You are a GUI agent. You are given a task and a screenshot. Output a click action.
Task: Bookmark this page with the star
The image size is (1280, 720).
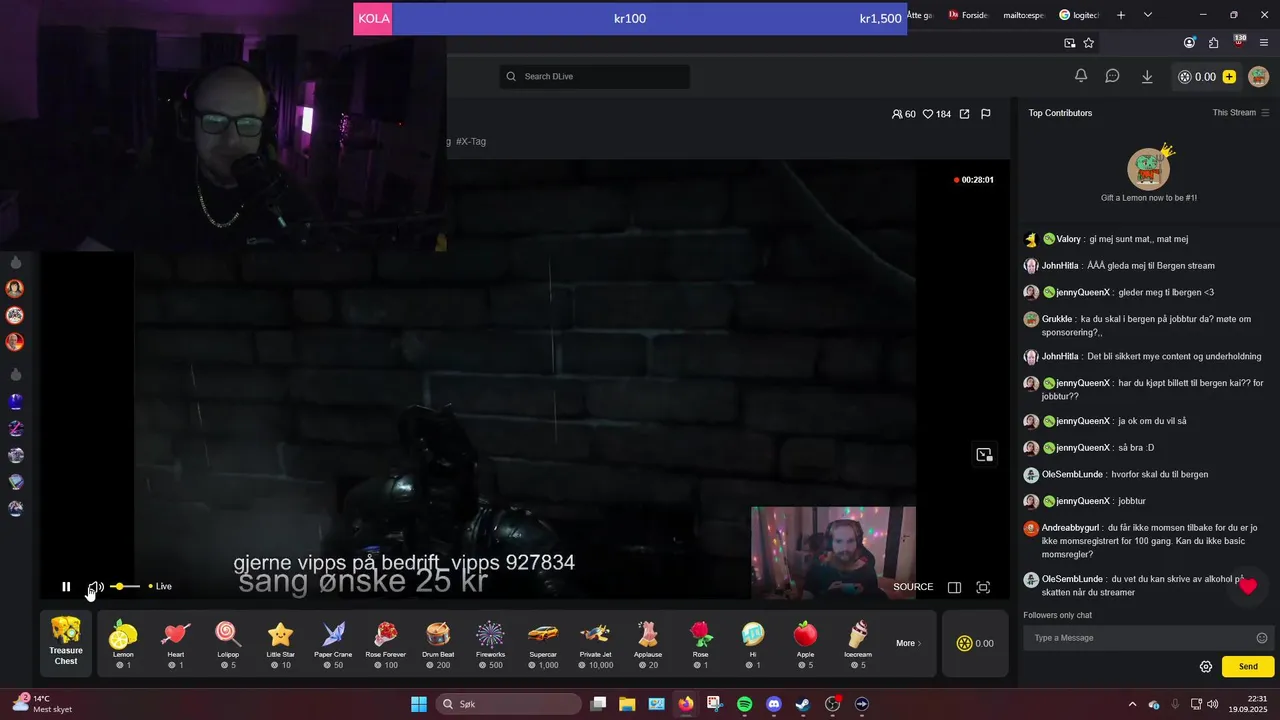1089,43
